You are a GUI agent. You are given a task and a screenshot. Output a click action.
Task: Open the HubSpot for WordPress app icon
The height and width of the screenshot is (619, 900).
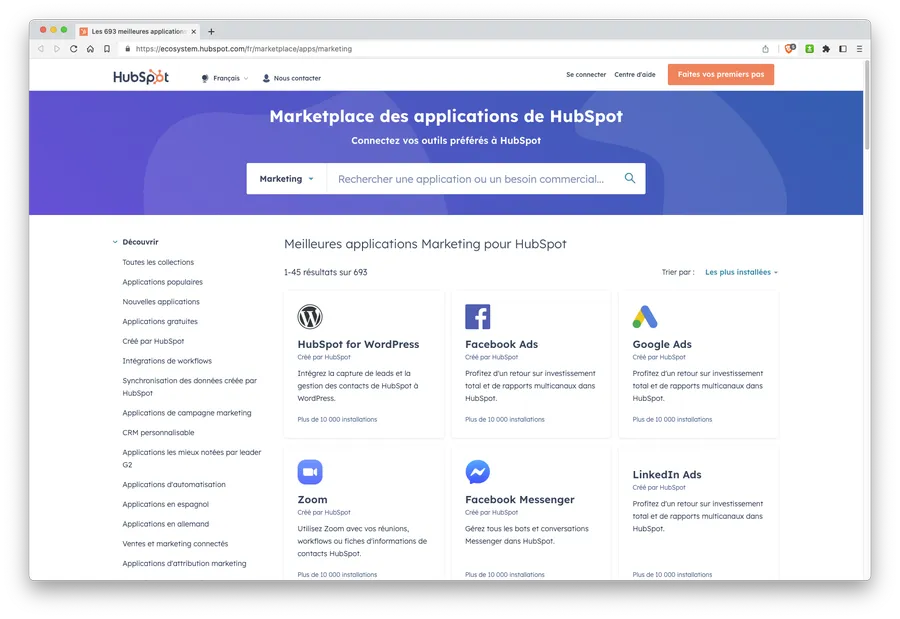310,317
